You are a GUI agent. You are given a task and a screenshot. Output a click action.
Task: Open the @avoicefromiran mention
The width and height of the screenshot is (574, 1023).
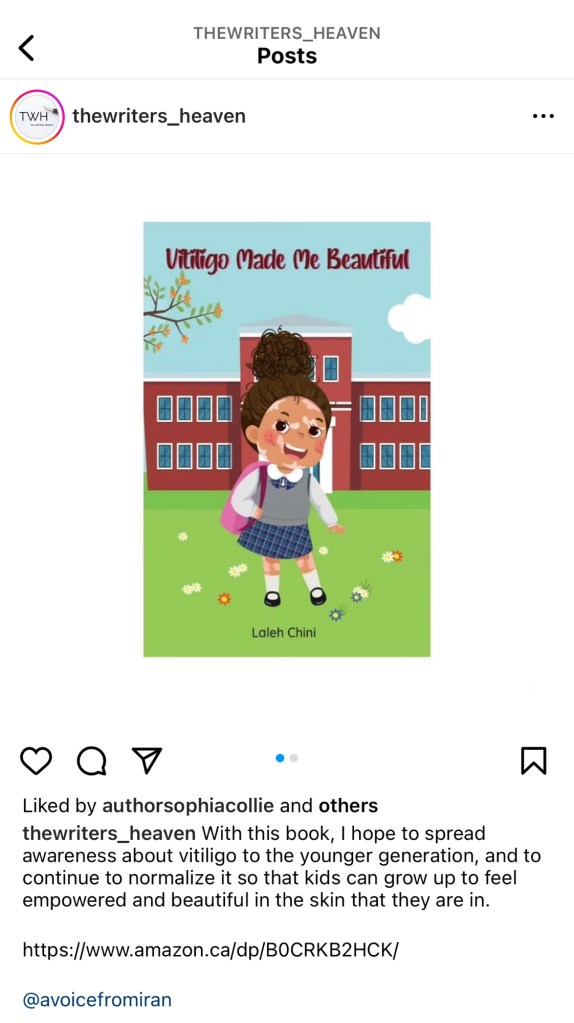(97, 1000)
